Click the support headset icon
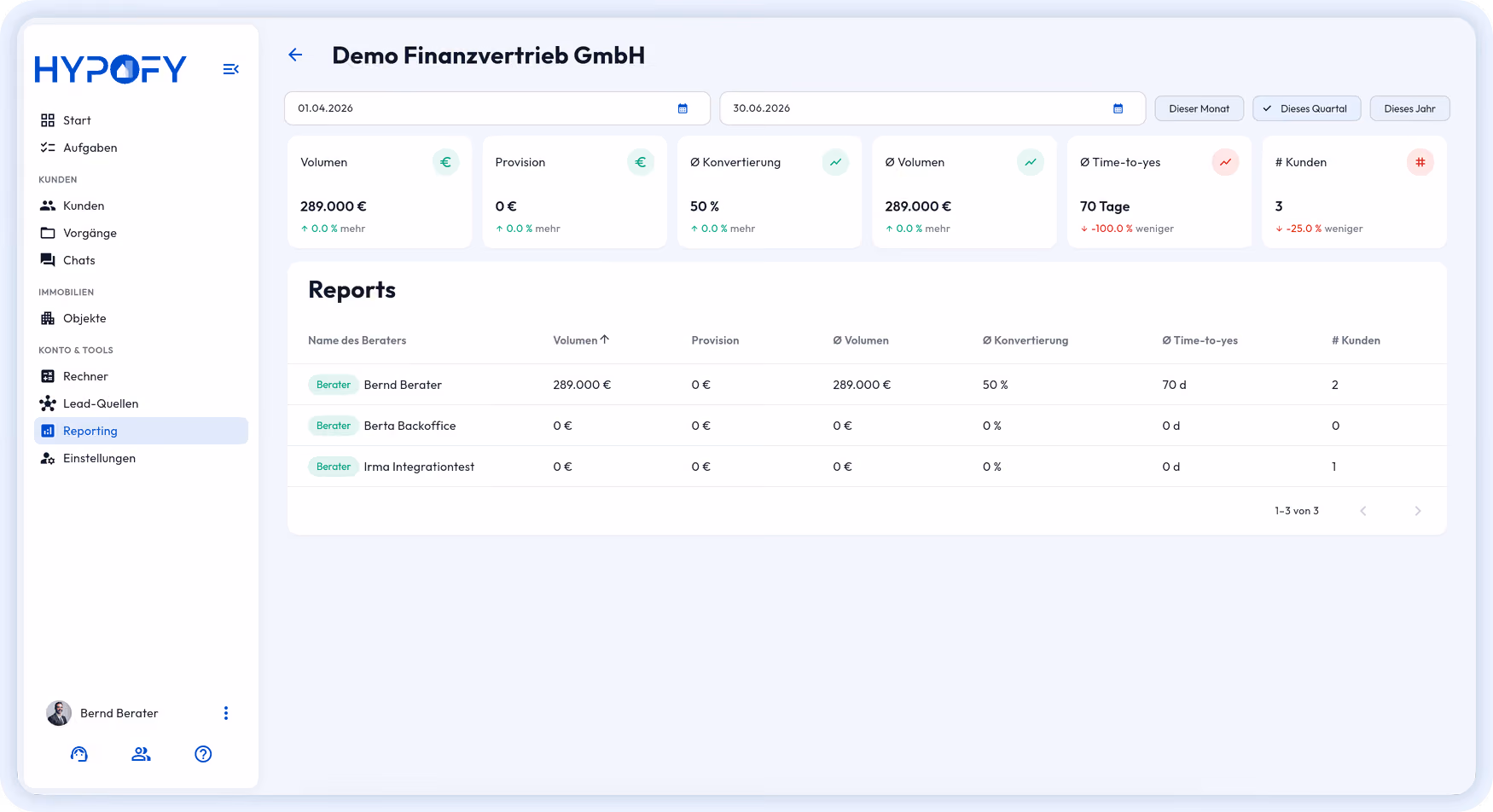Viewport: 1493px width, 812px height. coord(79,754)
